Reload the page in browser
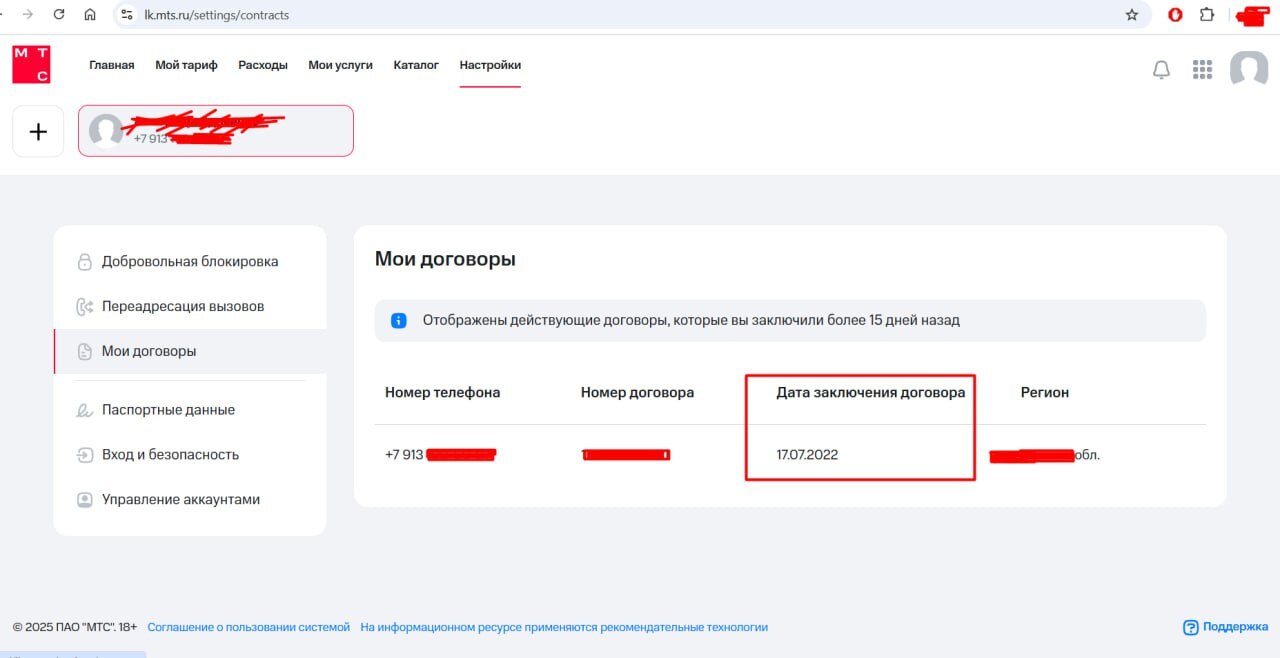This screenshot has width=1280, height=658. (x=59, y=15)
